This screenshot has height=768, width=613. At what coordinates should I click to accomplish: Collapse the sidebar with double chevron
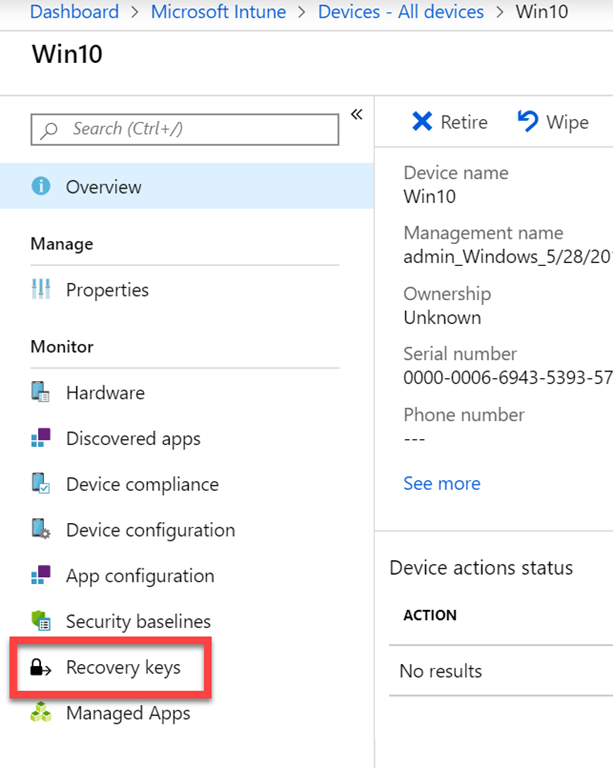coord(356,115)
